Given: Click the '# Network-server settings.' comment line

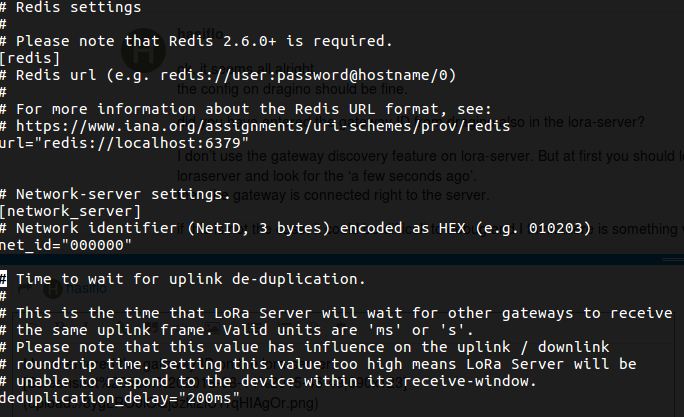Looking at the screenshot, I should (115, 194).
